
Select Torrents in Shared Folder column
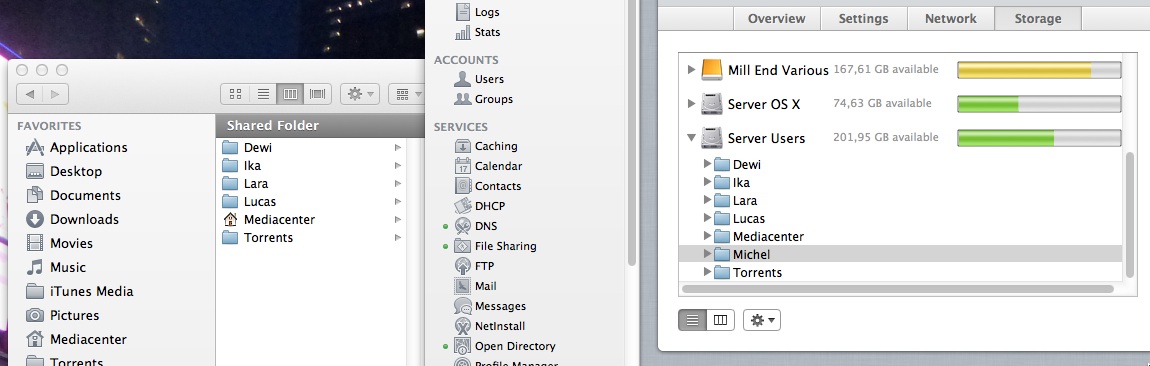click(311, 238)
